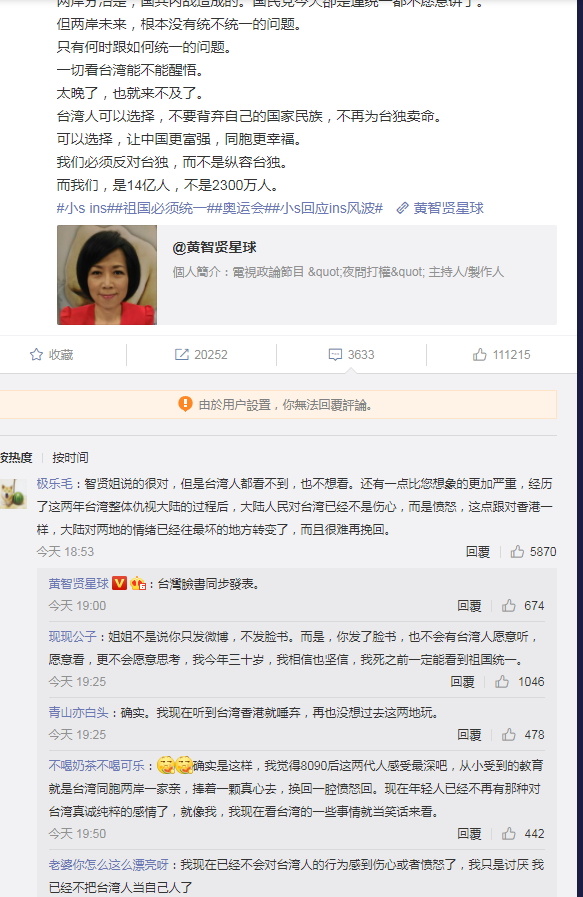Open commenter 老婆你怎么这么漂亮呀's profile
The image size is (583, 897).
[x=109, y=864]
